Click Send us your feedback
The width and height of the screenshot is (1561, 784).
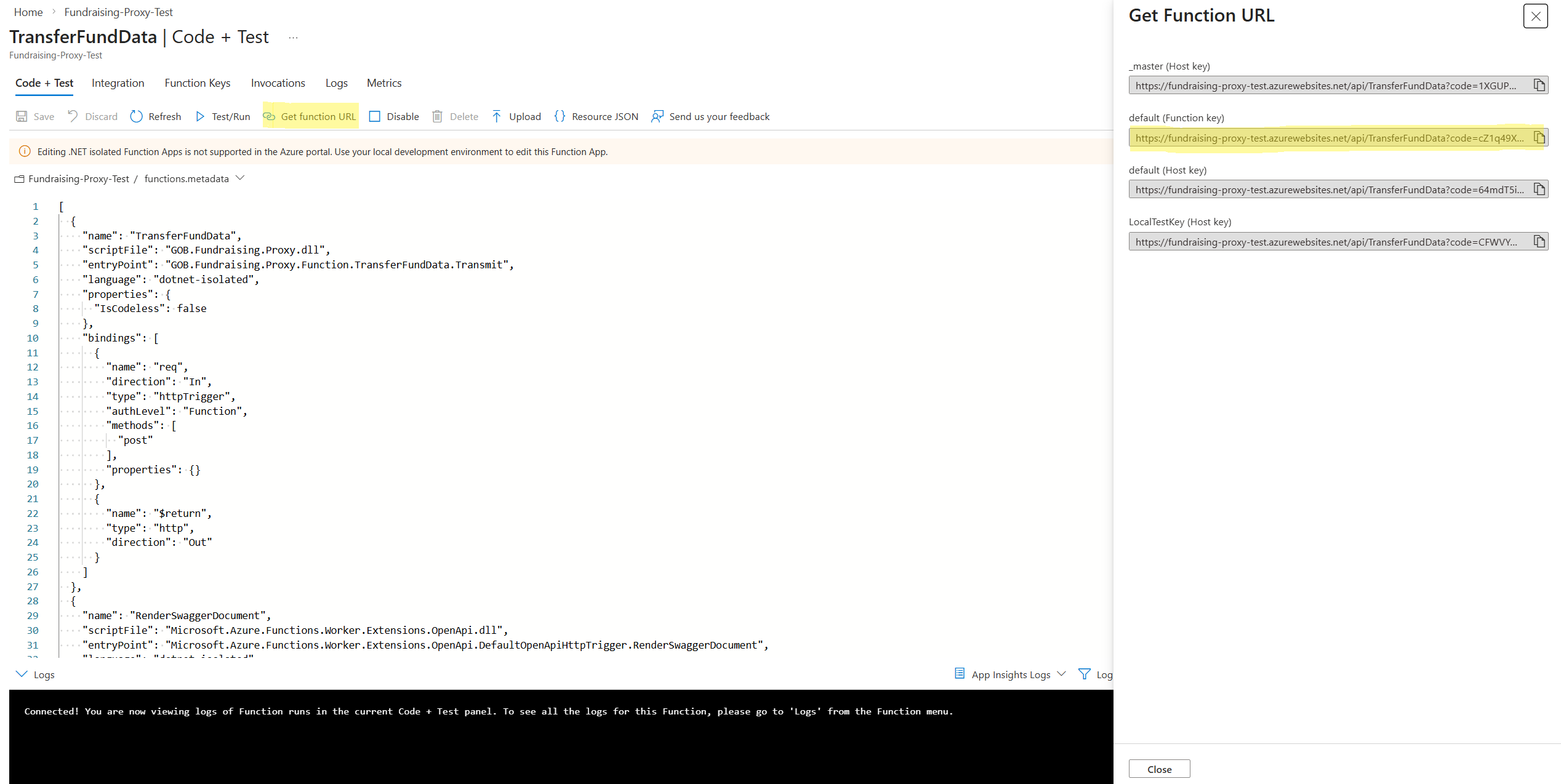pos(719,116)
